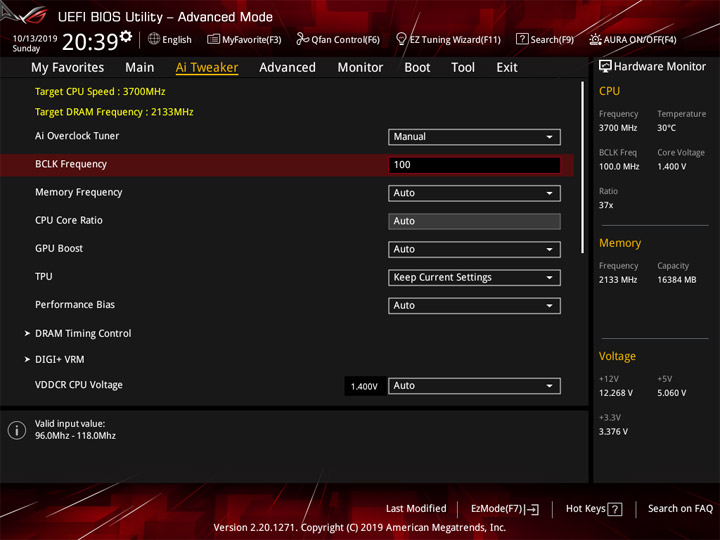Click the 16384 MB memory capacity value
720x540 pixels.
[x=677, y=280]
